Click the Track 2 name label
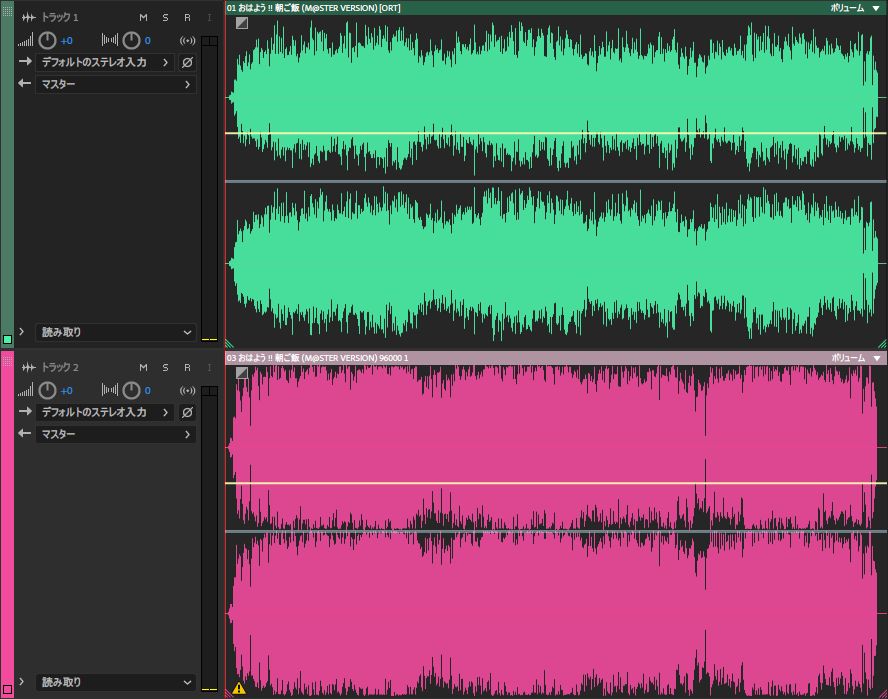Image resolution: width=888 pixels, height=699 pixels. tap(59, 368)
